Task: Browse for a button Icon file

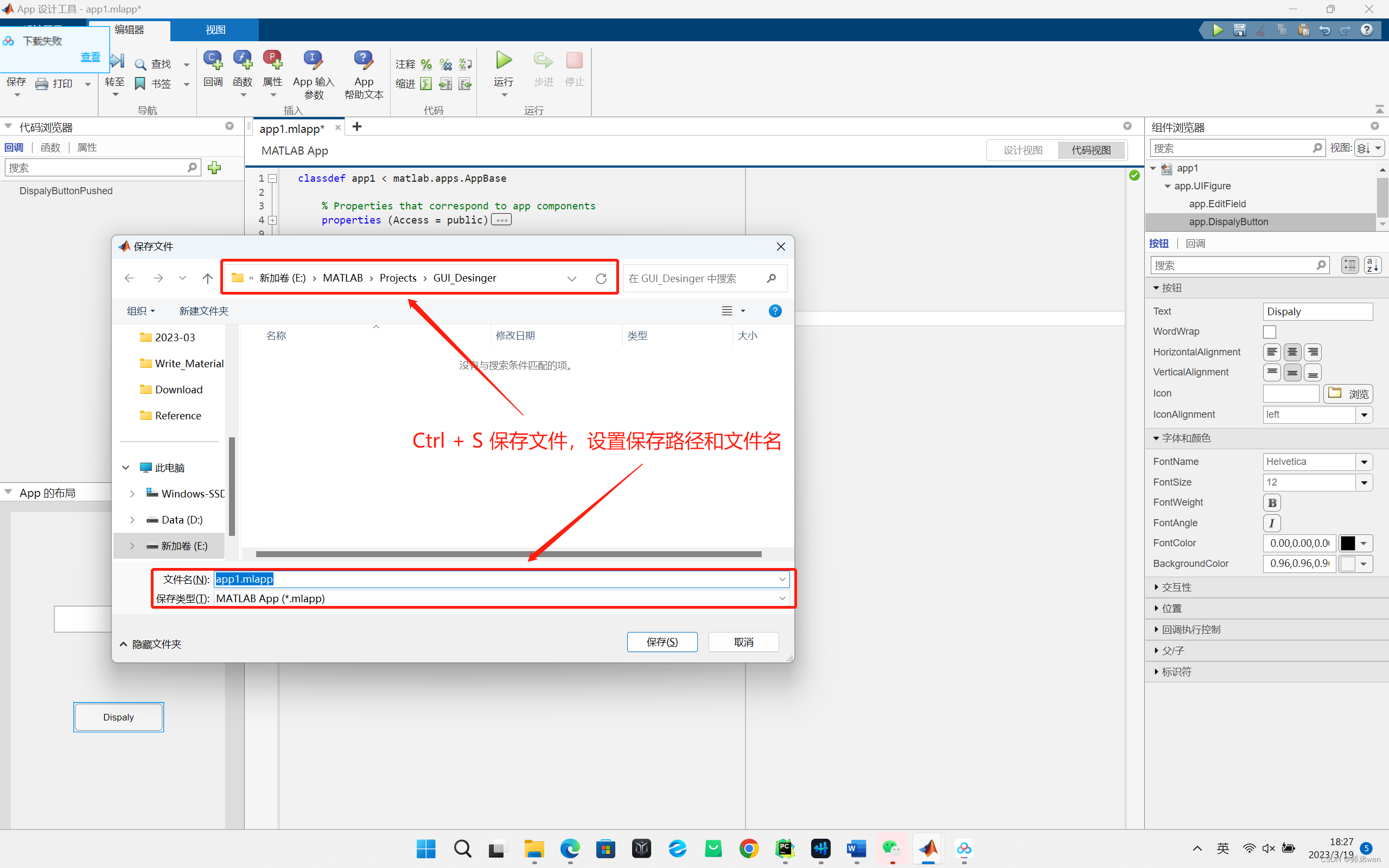Action: click(x=1348, y=393)
